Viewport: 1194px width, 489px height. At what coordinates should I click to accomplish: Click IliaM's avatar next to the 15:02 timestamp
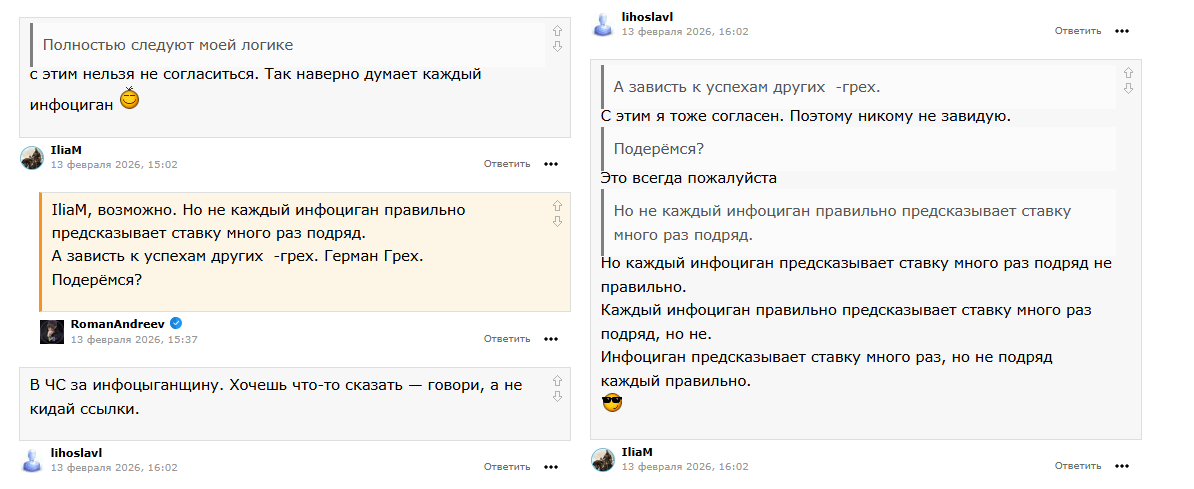tap(32, 157)
